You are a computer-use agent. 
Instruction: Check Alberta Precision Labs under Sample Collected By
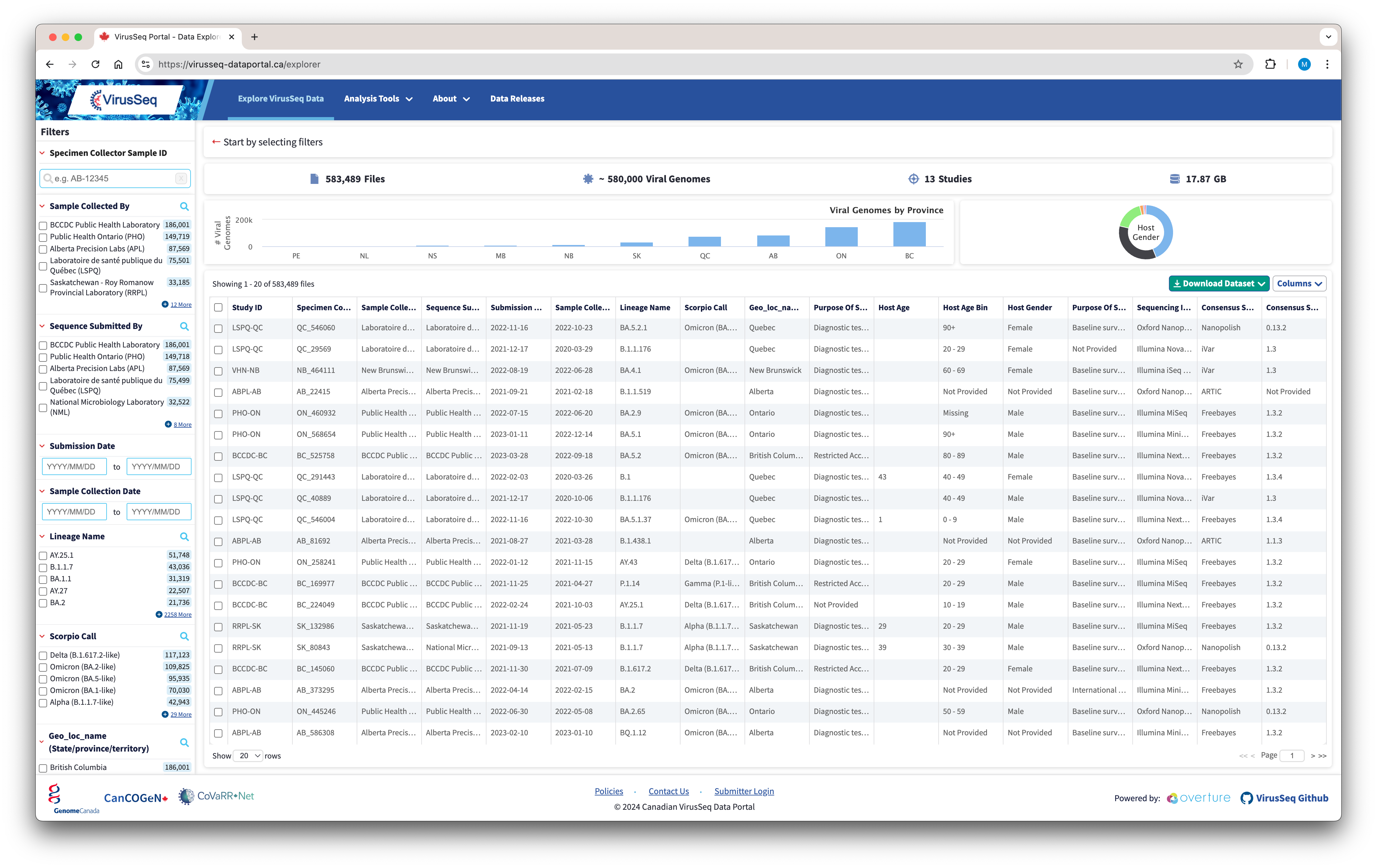43,249
